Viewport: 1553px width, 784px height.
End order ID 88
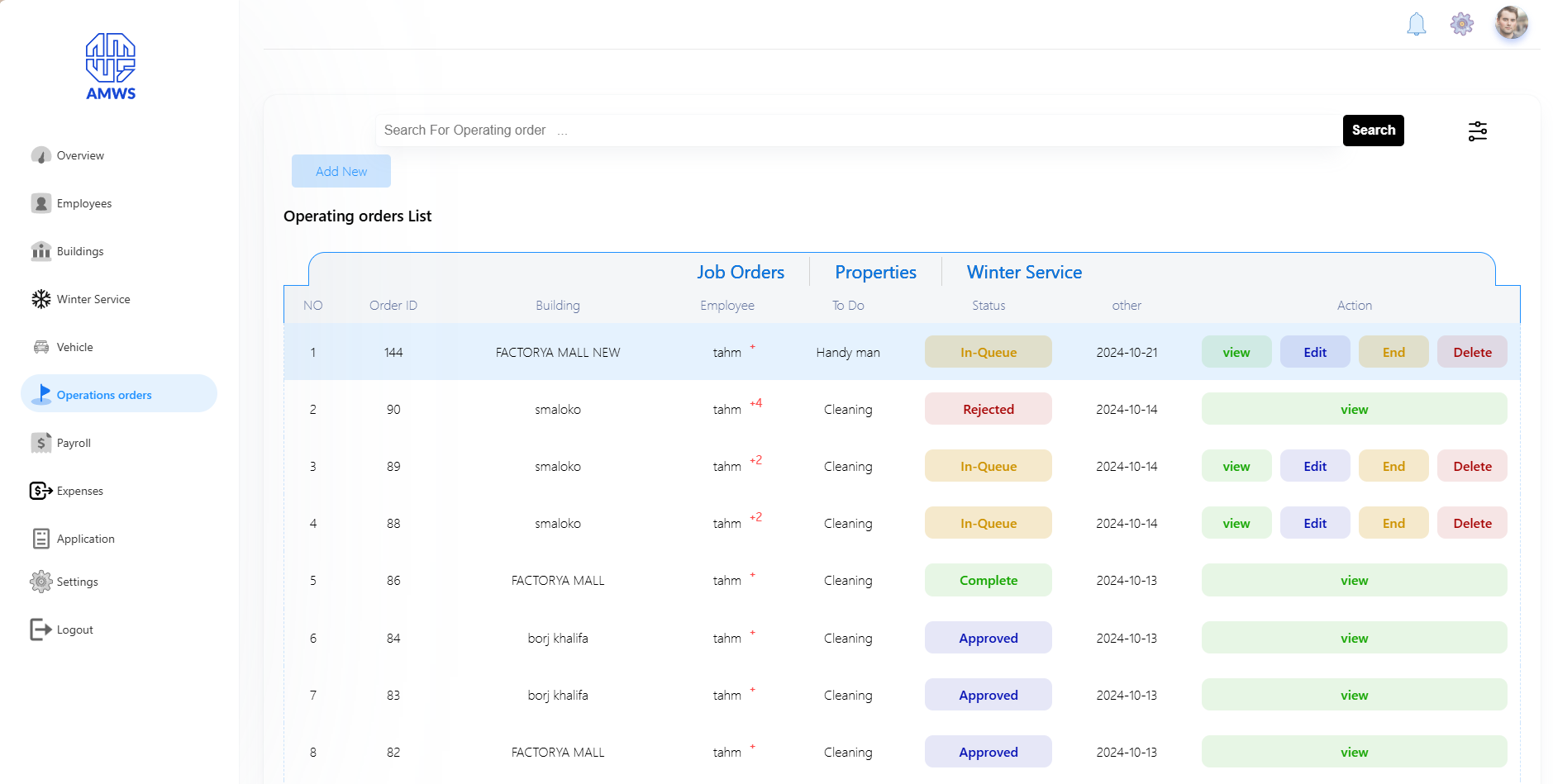[1393, 523]
